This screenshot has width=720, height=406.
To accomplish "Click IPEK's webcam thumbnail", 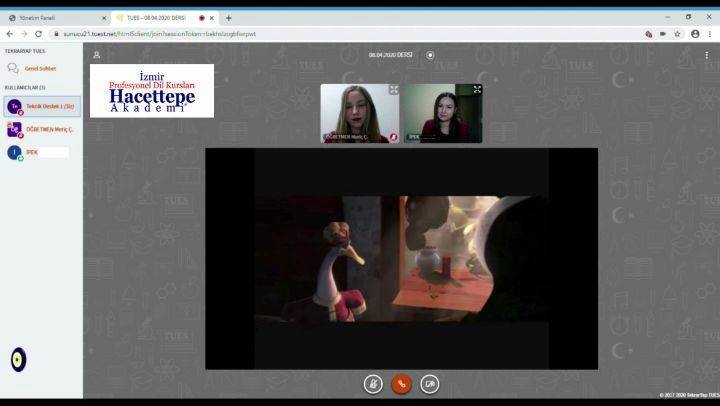I will (x=443, y=113).
